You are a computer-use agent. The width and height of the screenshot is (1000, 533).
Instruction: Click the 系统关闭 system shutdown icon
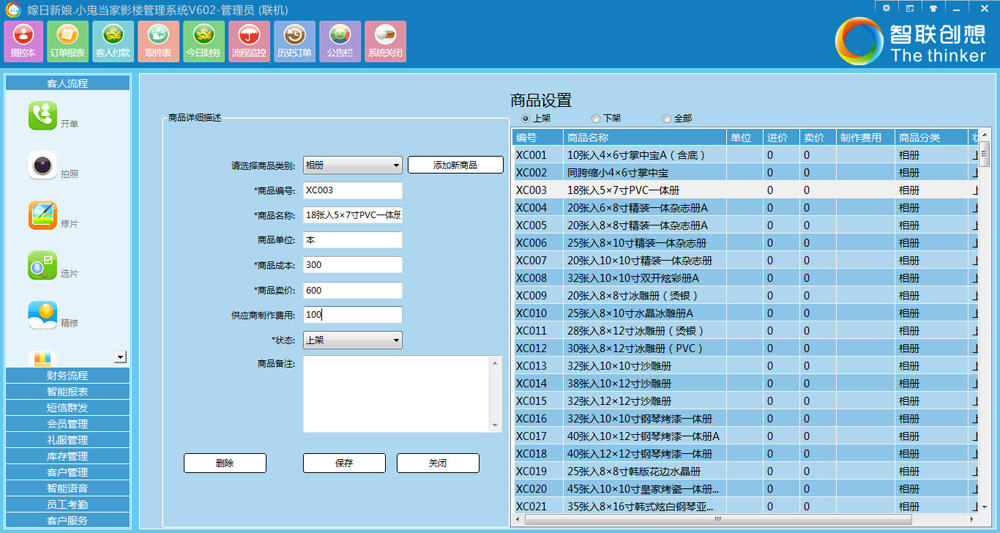pyautogui.click(x=385, y=41)
